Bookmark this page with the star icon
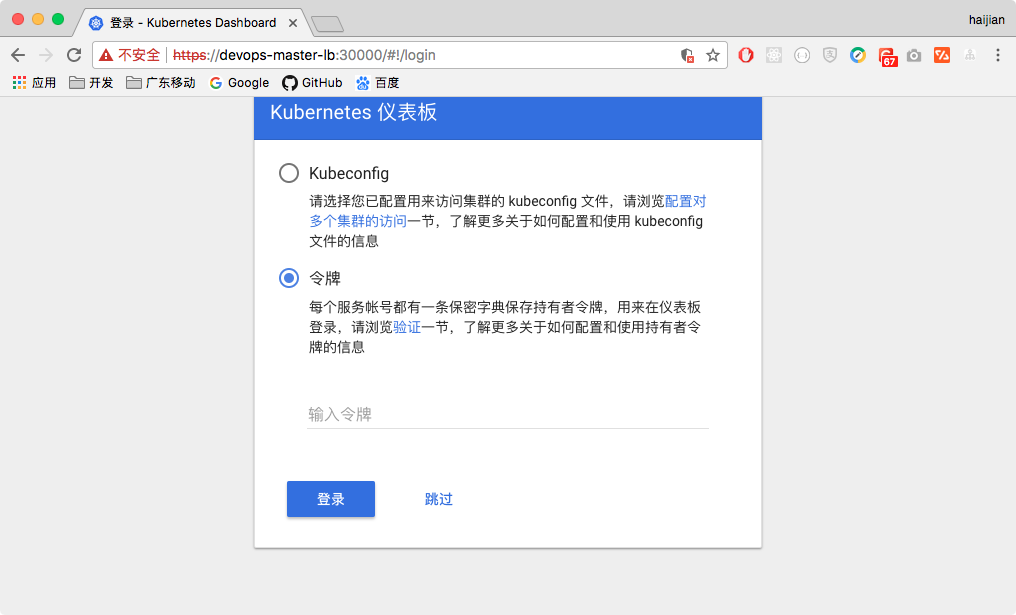1016x615 pixels. [713, 55]
